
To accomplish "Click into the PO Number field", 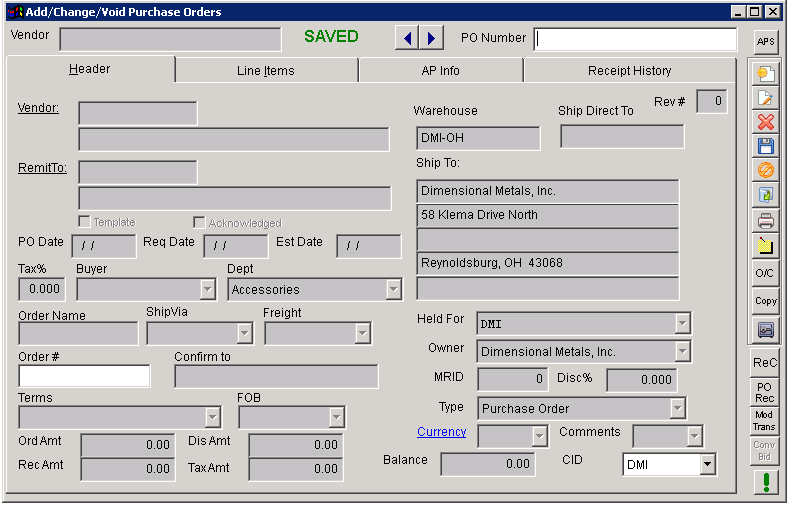I will click(x=635, y=39).
